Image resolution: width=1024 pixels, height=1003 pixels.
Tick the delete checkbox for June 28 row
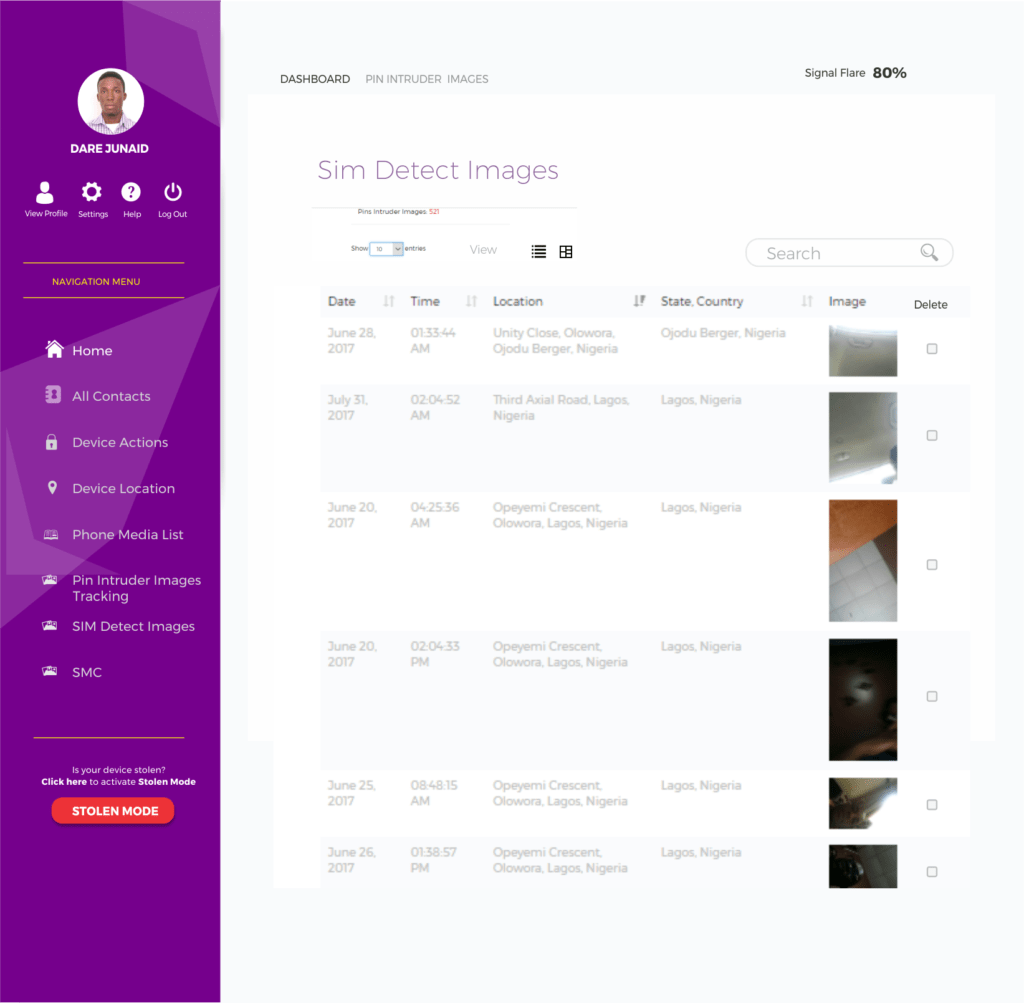coord(932,349)
